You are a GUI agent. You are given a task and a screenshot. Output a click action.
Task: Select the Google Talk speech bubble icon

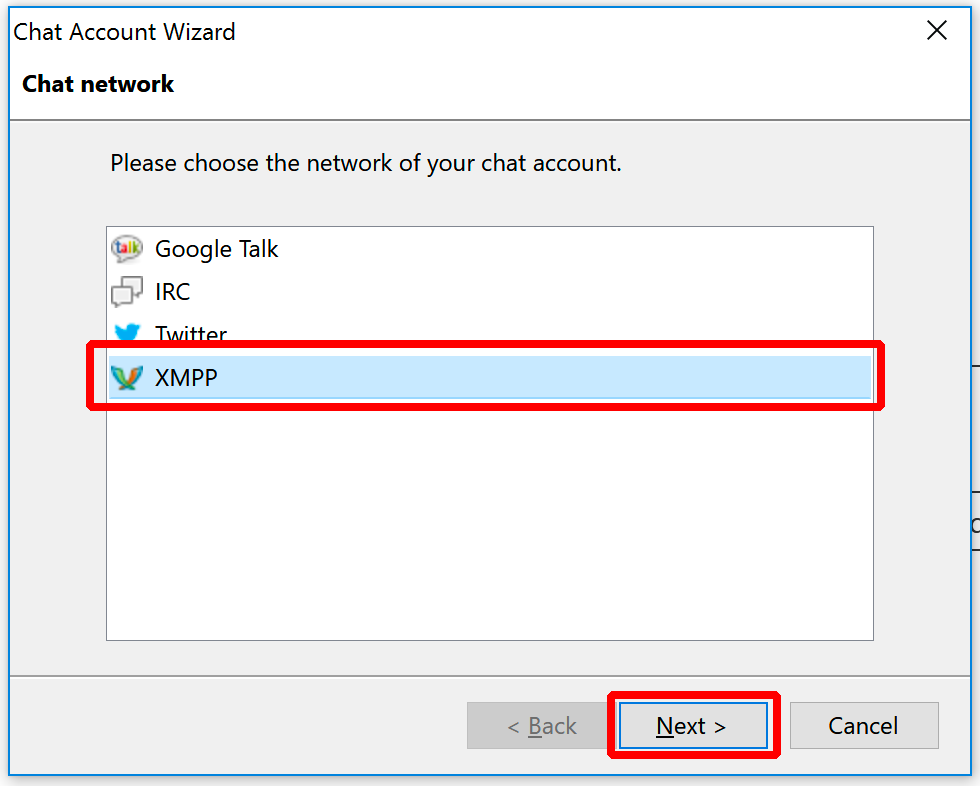tap(127, 249)
